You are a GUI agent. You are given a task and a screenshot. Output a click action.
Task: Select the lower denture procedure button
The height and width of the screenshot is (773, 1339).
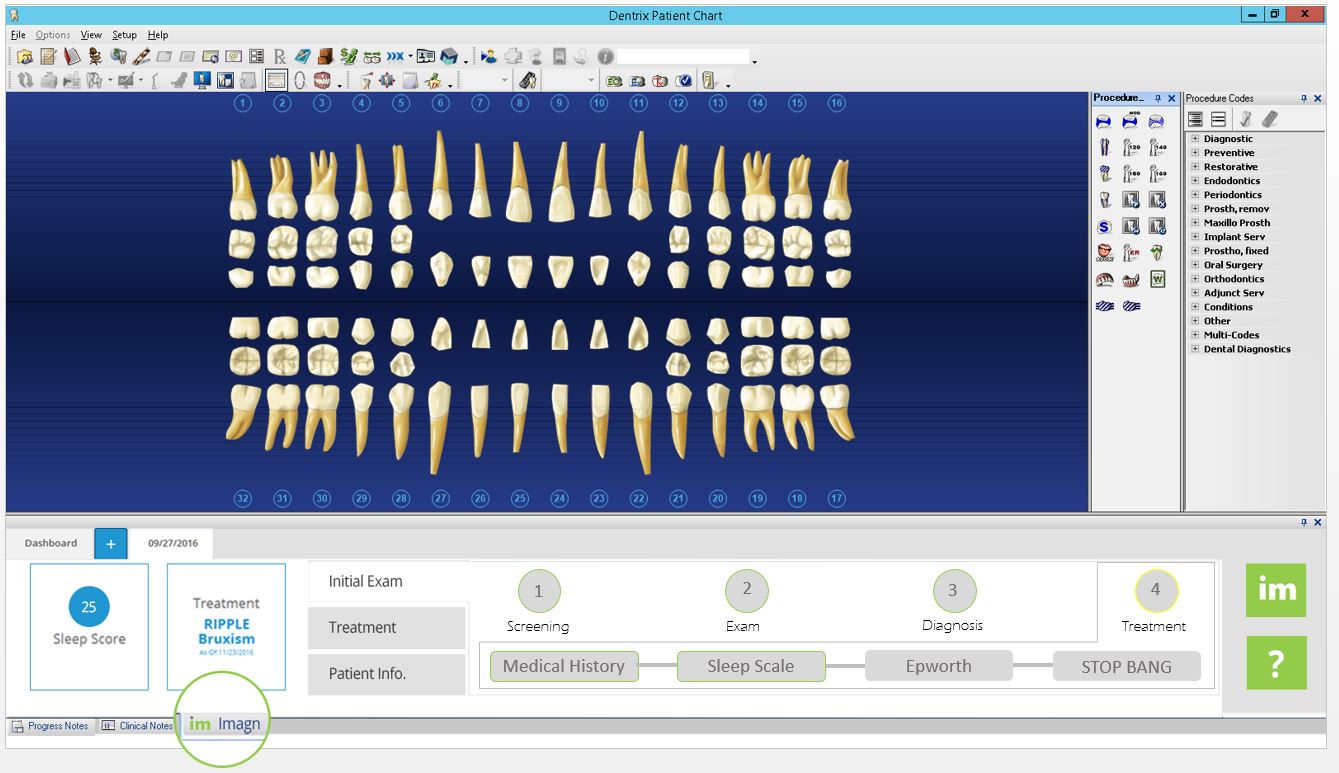pyautogui.click(x=1131, y=280)
